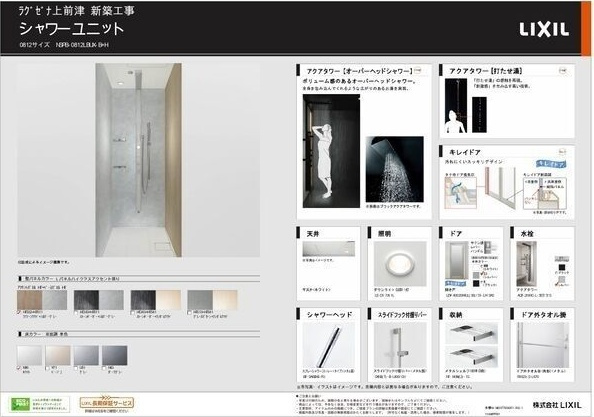594x417 pixels.
Task: Click the アクアタワー【打たせ湯】 heading
Action: (486, 71)
